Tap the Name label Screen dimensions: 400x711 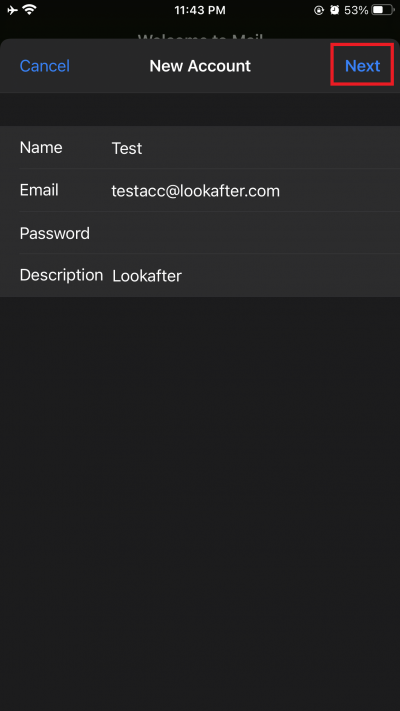[41, 148]
